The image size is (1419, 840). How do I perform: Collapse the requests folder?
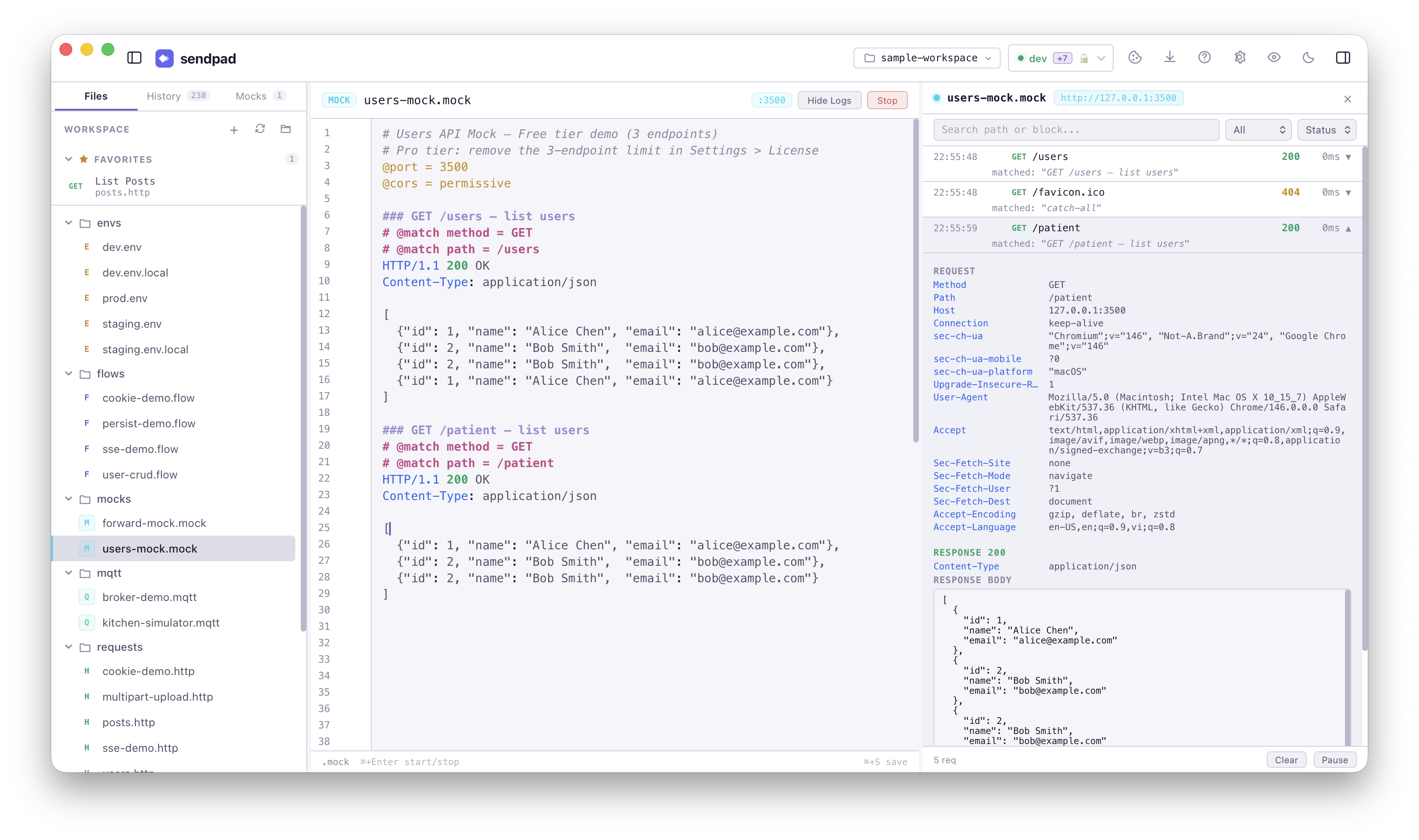pos(69,646)
